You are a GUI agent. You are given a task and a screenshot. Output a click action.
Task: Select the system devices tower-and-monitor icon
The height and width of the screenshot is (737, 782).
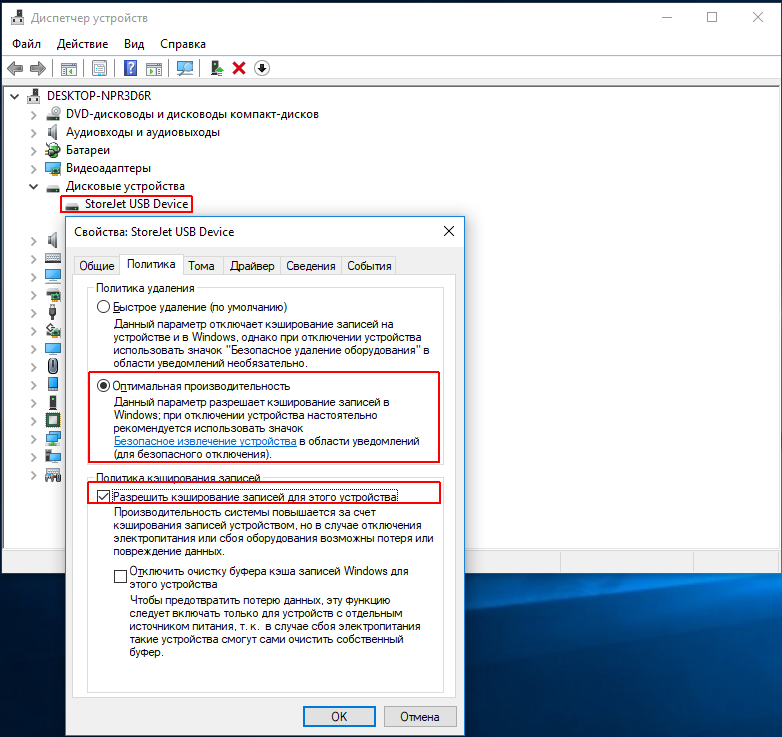pyautogui.click(x=53, y=456)
